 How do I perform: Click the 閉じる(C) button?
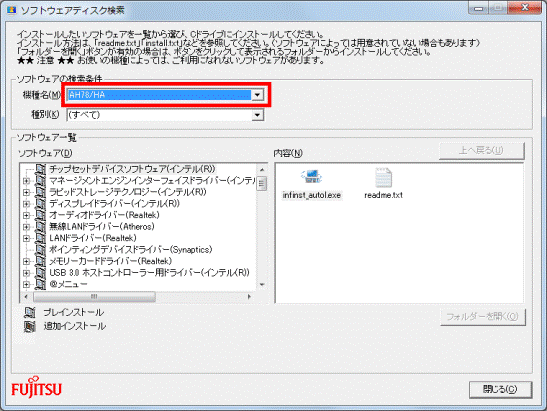500,389
